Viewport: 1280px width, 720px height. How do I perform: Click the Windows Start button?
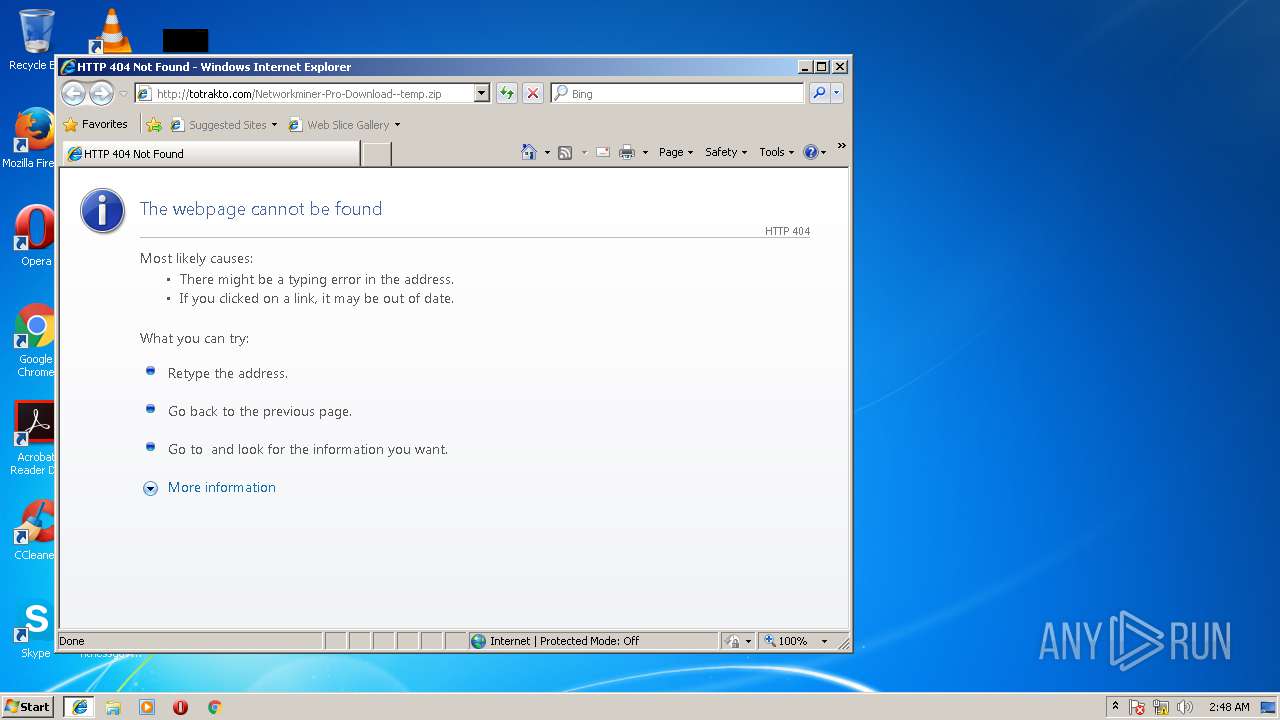click(x=27, y=706)
